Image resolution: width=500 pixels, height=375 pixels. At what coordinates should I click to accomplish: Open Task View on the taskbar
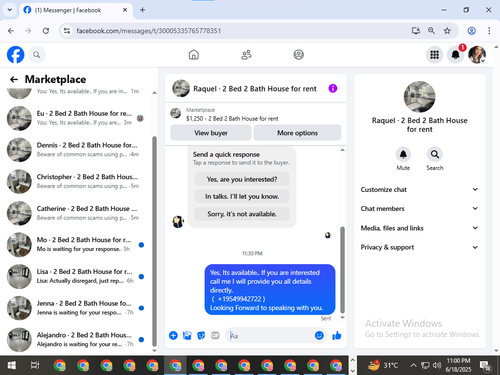click(x=35, y=365)
